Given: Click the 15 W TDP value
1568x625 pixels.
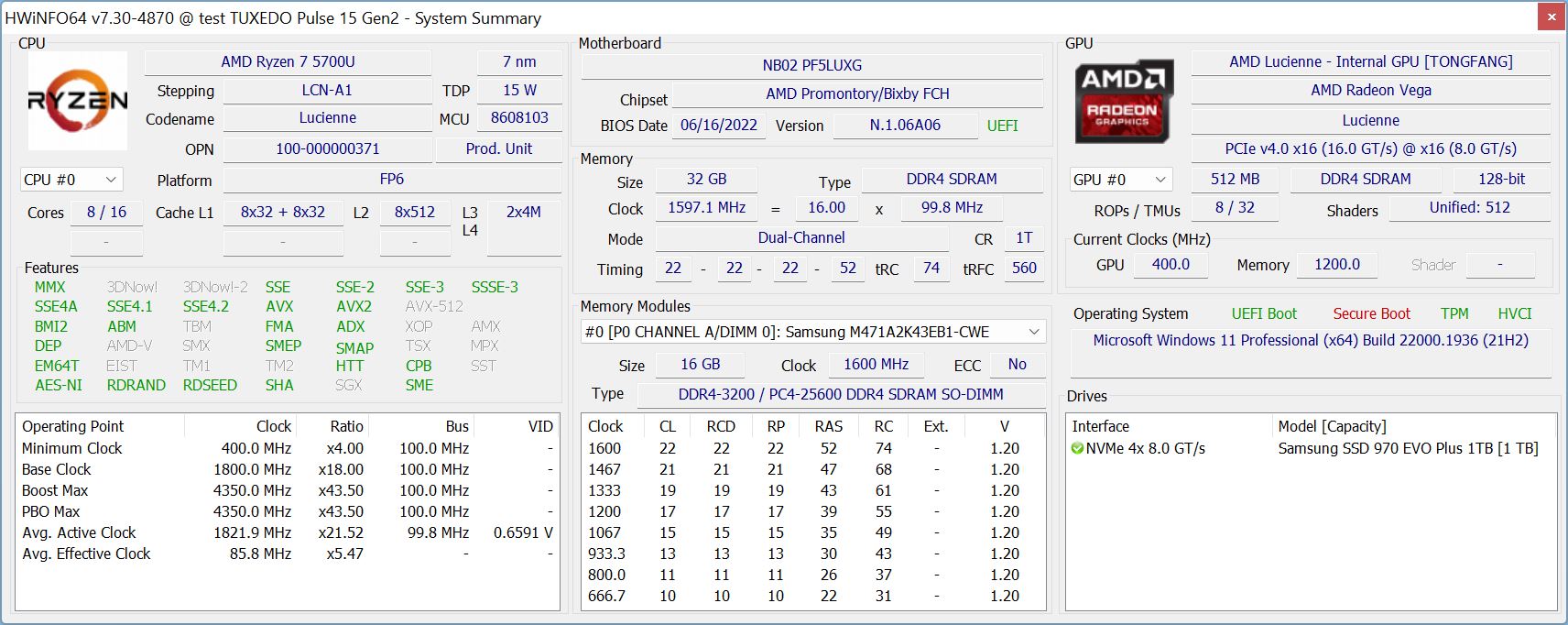Looking at the screenshot, I should [519, 91].
